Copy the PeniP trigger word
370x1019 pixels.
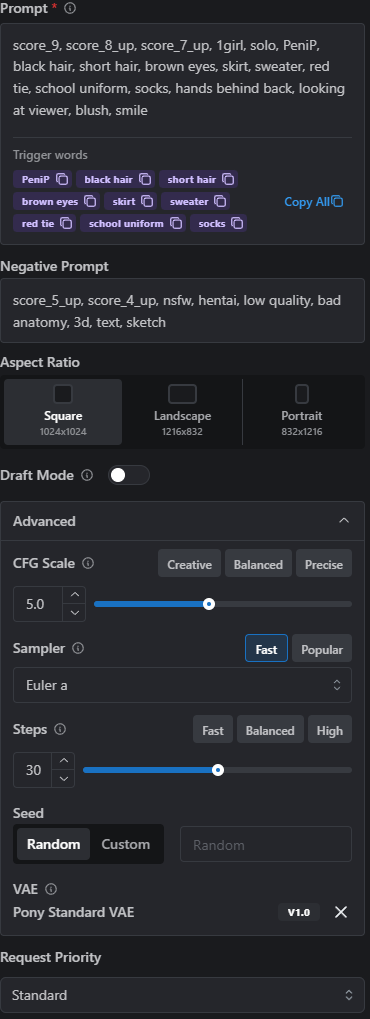click(62, 179)
